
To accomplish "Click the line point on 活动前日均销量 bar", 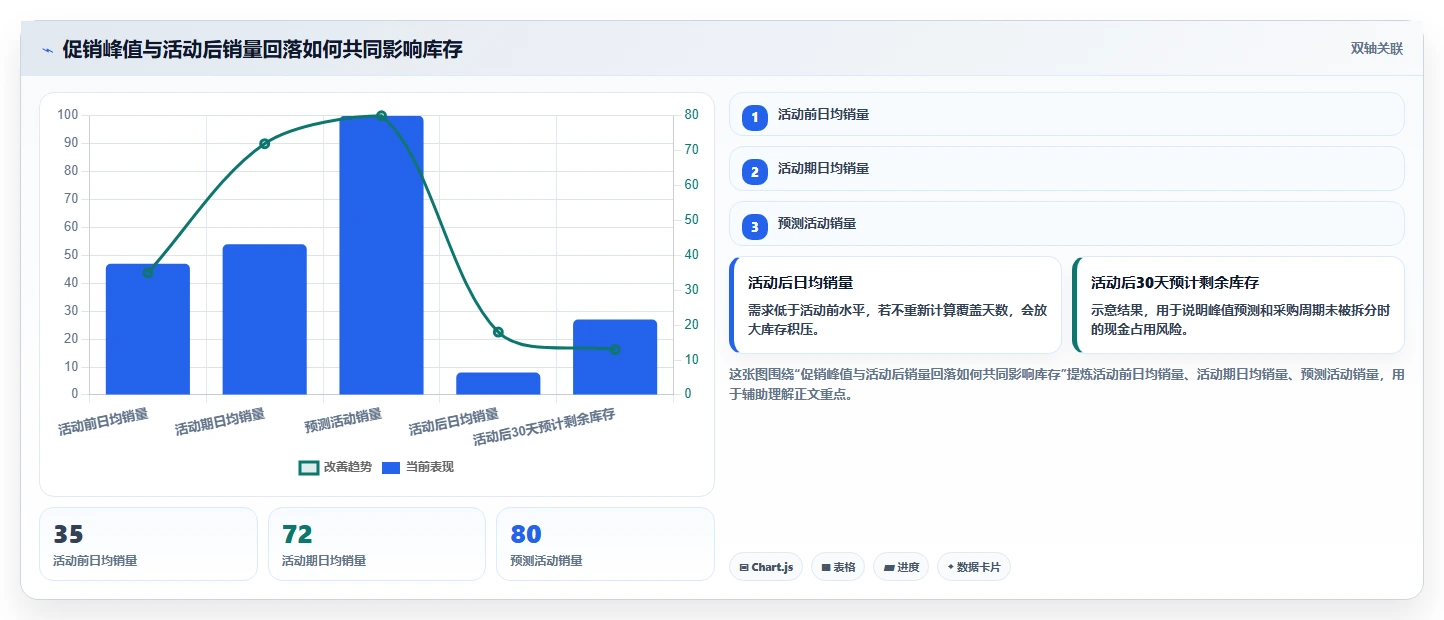I will (x=148, y=272).
